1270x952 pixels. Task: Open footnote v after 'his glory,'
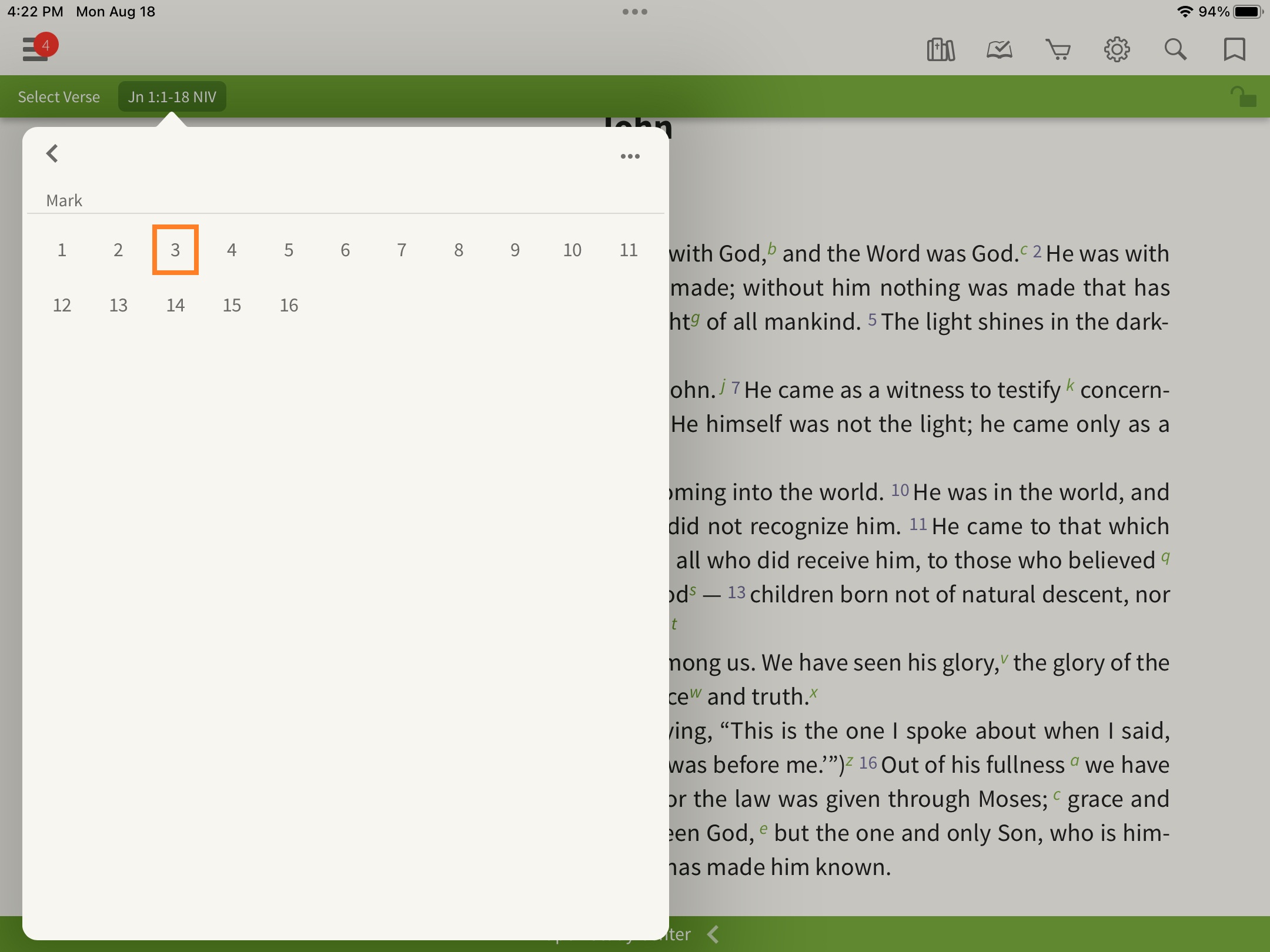pos(1004,658)
